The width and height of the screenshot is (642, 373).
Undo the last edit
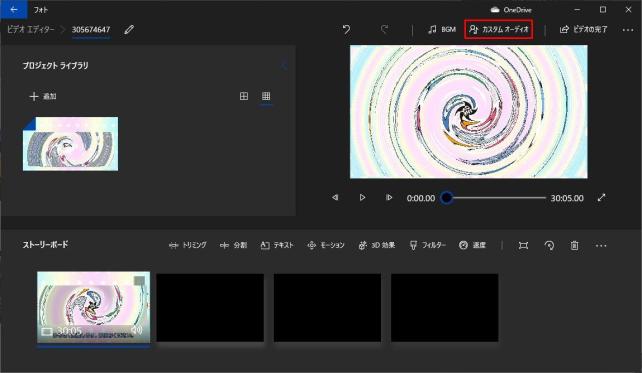346,29
